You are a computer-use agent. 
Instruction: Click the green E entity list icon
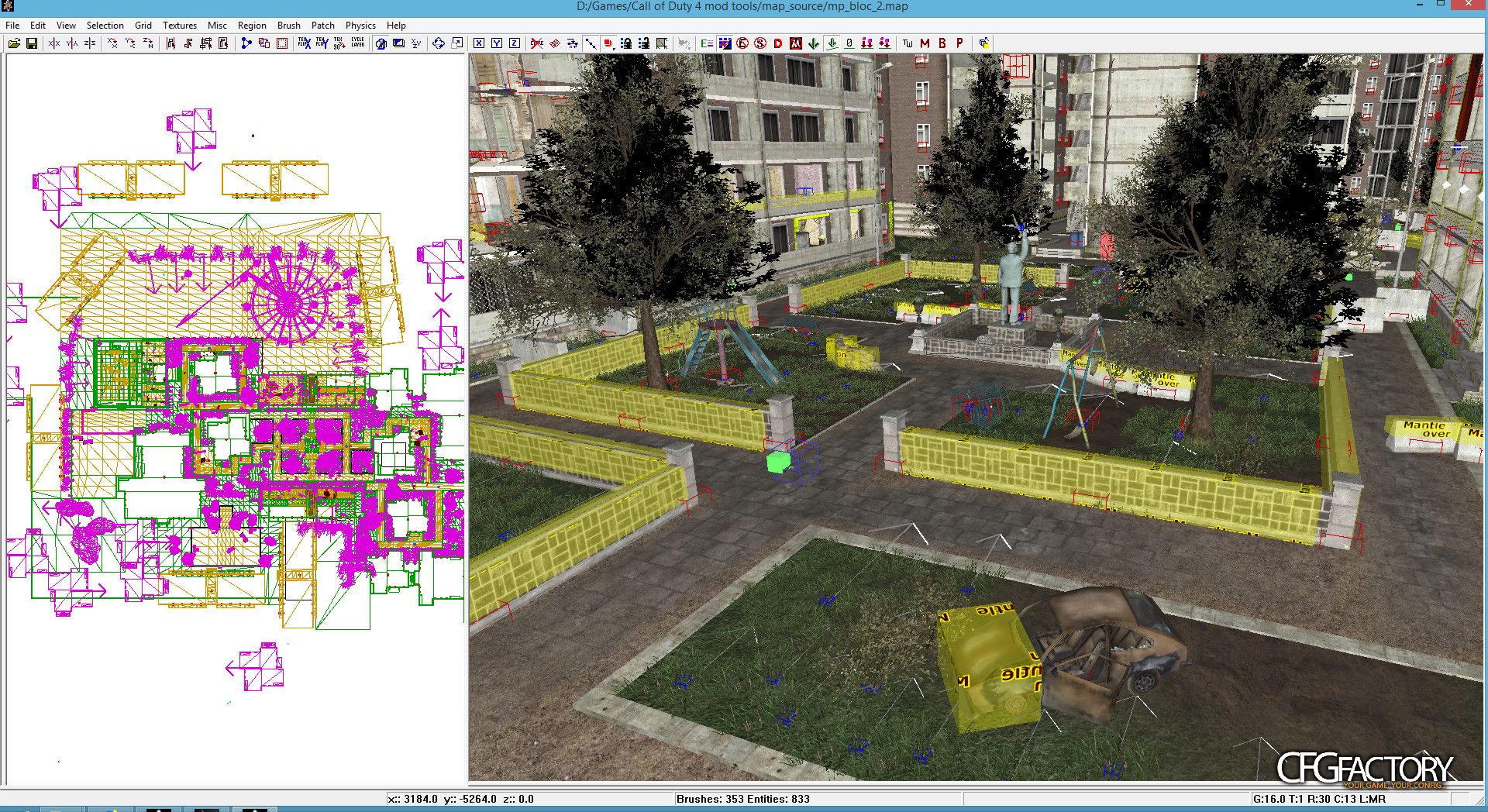[x=707, y=43]
